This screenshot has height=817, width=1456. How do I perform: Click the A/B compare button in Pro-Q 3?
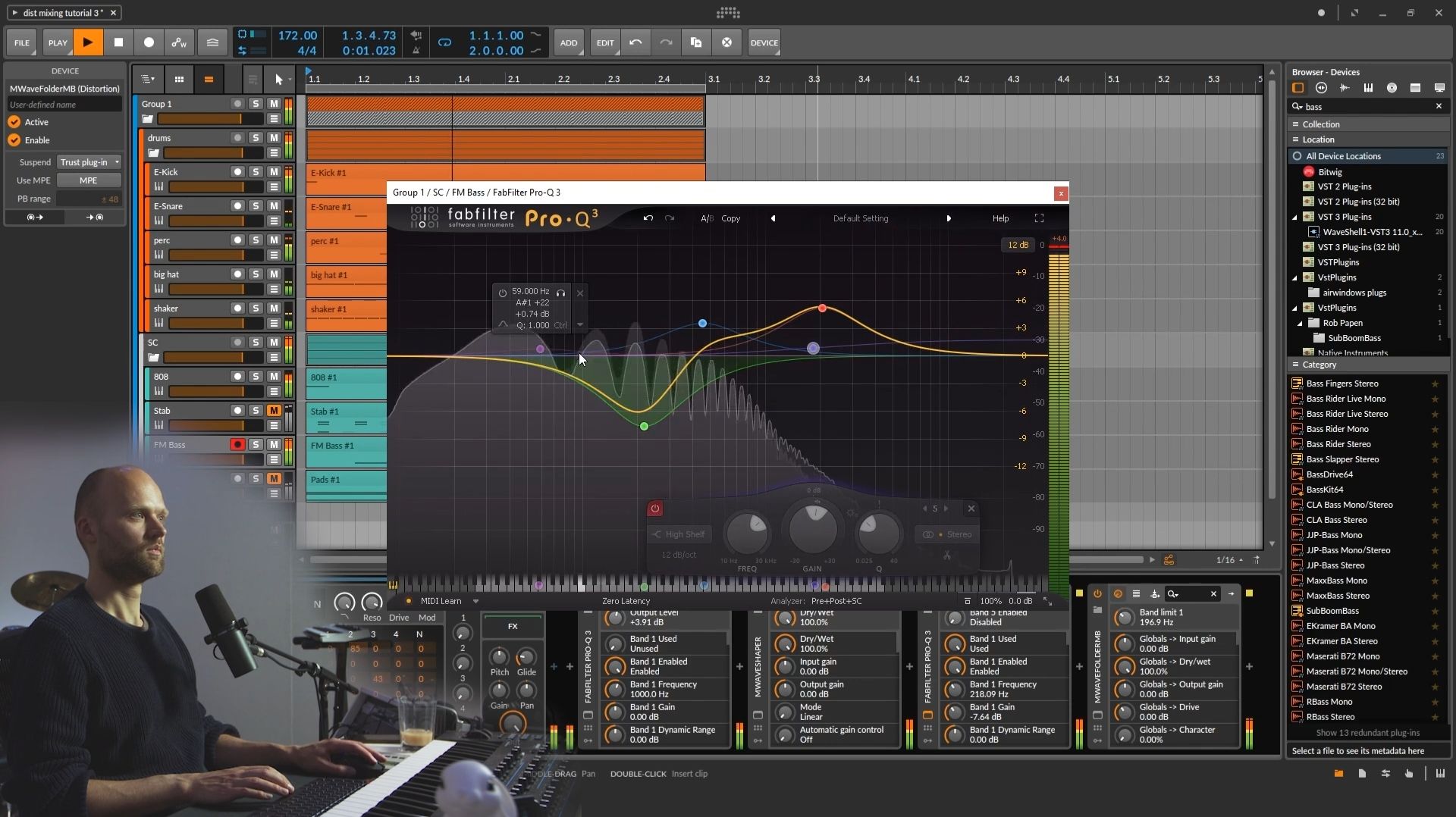[707, 218]
